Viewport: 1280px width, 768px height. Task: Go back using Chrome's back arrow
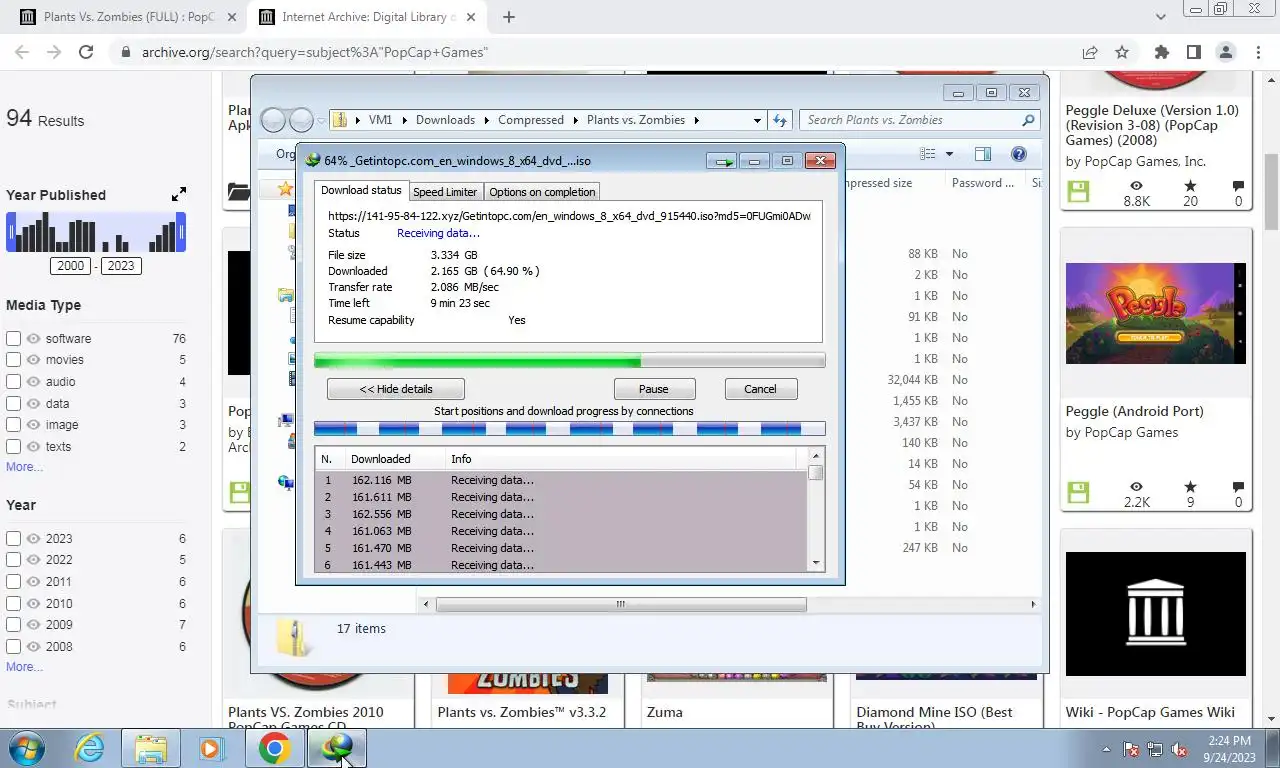(x=22, y=52)
